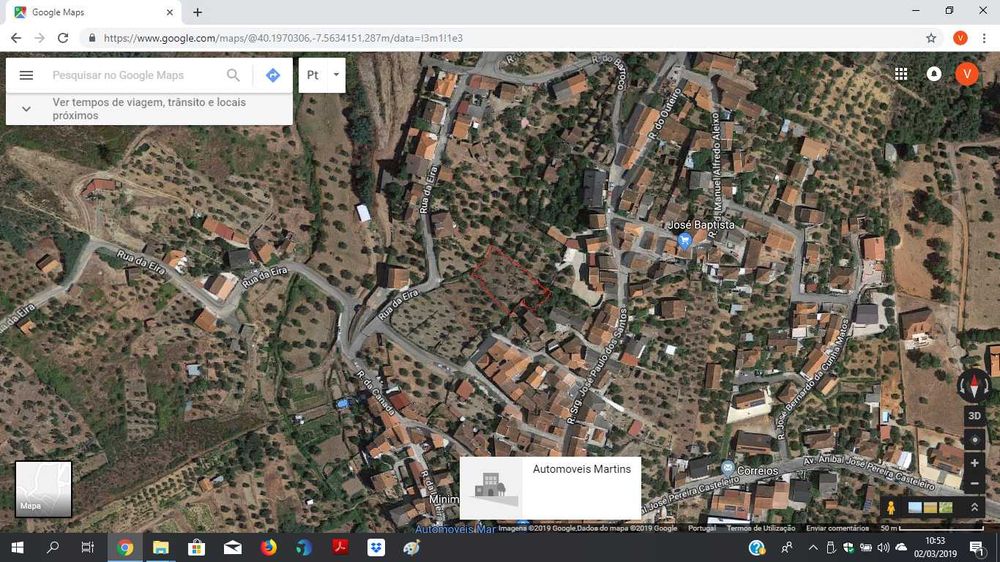Click the 50 m map scale bar
1000x562 pixels.
[x=932, y=528]
